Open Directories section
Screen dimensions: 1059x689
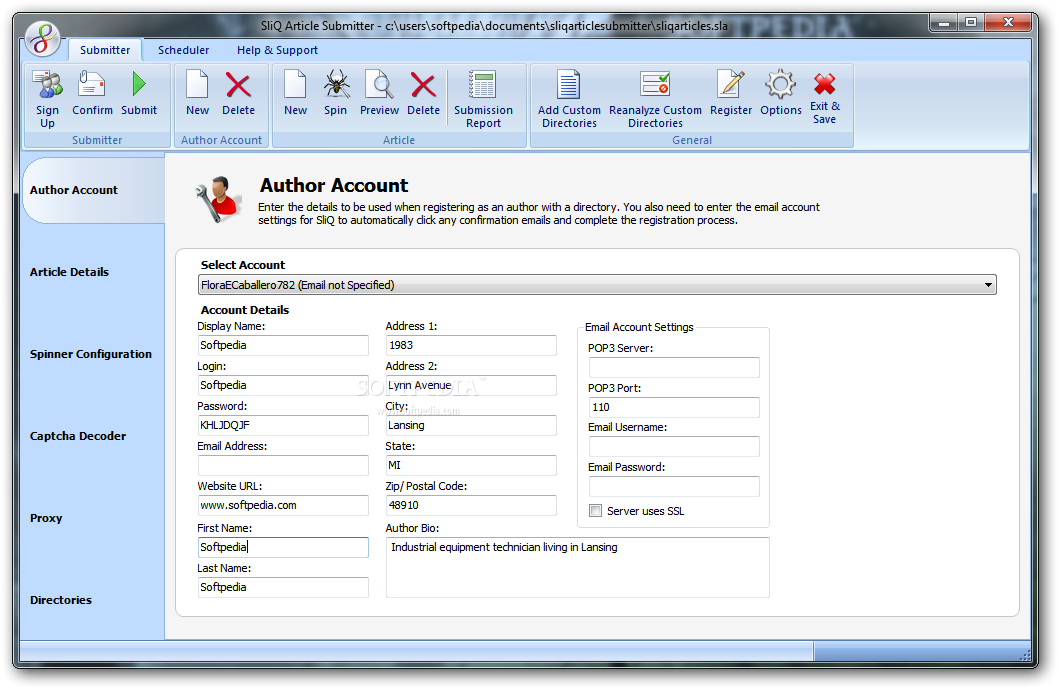pos(61,600)
